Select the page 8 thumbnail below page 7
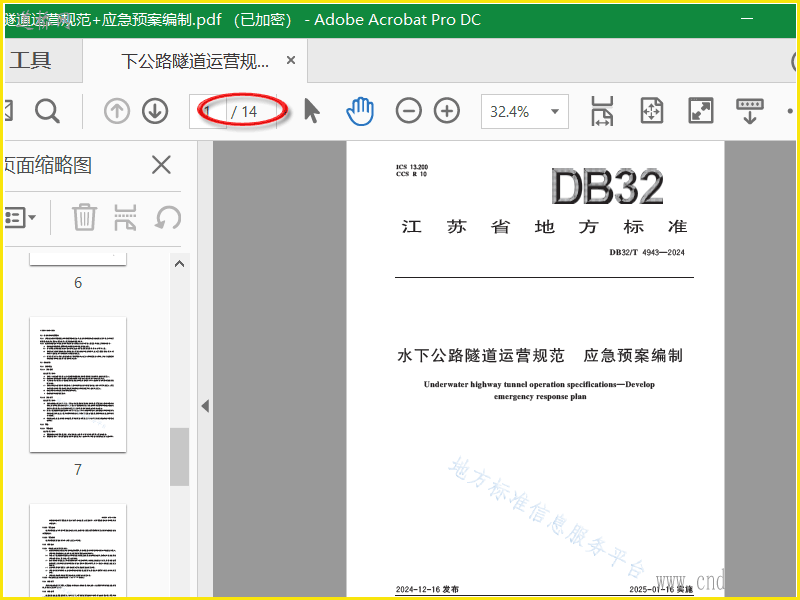 point(78,551)
